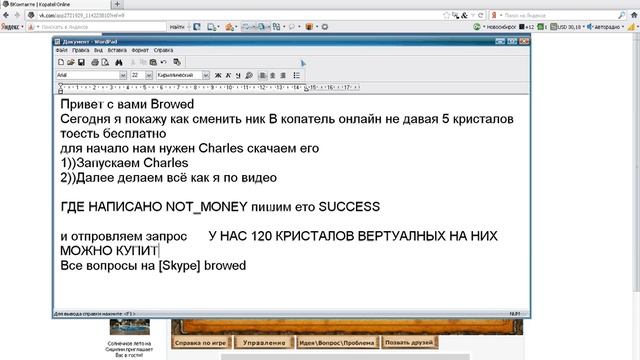Click the left indent marker on ruler
Image resolution: width=640 pixels, height=360 pixels.
[60, 88]
